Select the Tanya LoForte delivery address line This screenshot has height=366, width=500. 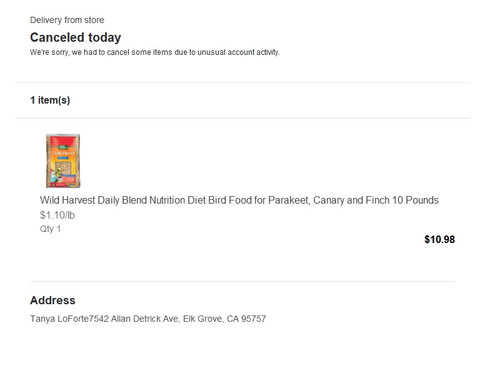(148, 319)
